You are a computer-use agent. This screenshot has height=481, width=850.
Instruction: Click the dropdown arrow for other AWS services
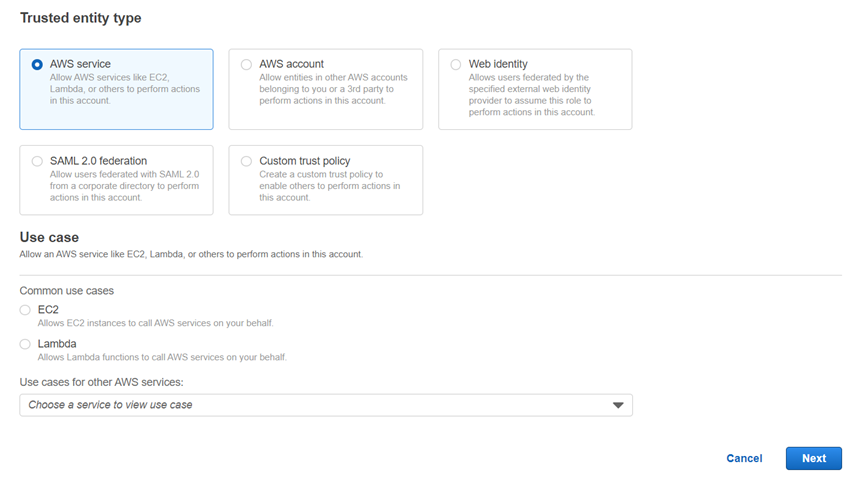[x=617, y=405]
